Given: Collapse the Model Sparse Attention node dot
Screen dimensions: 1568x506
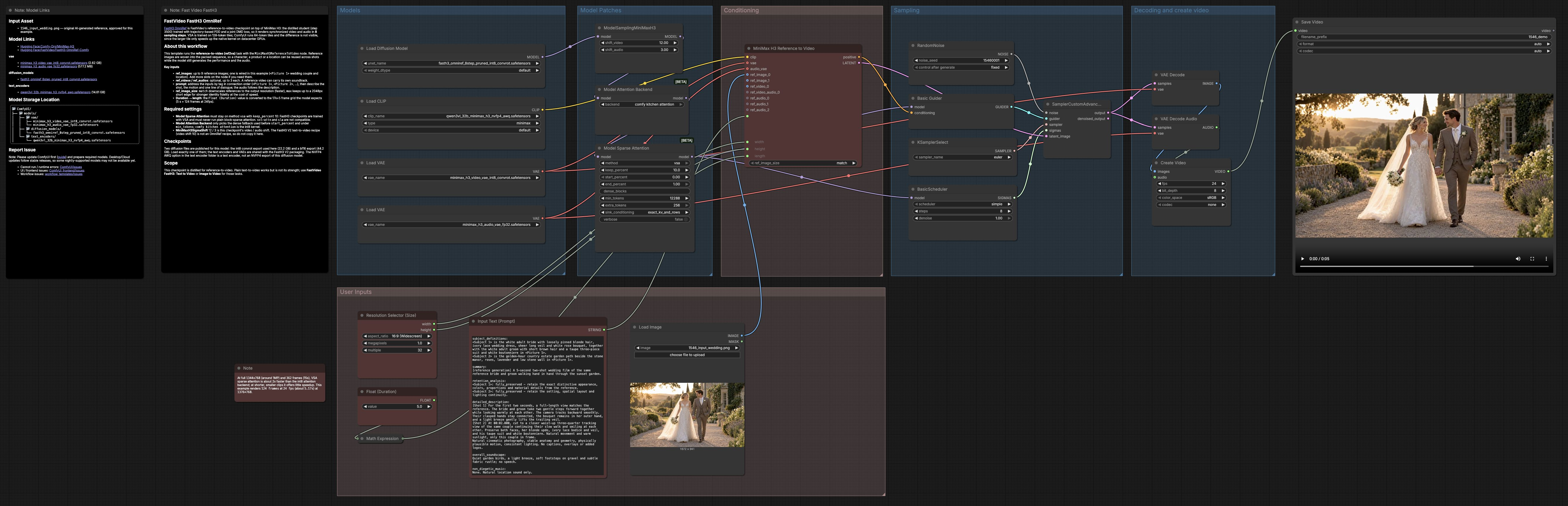Looking at the screenshot, I should pyautogui.click(x=599, y=148).
